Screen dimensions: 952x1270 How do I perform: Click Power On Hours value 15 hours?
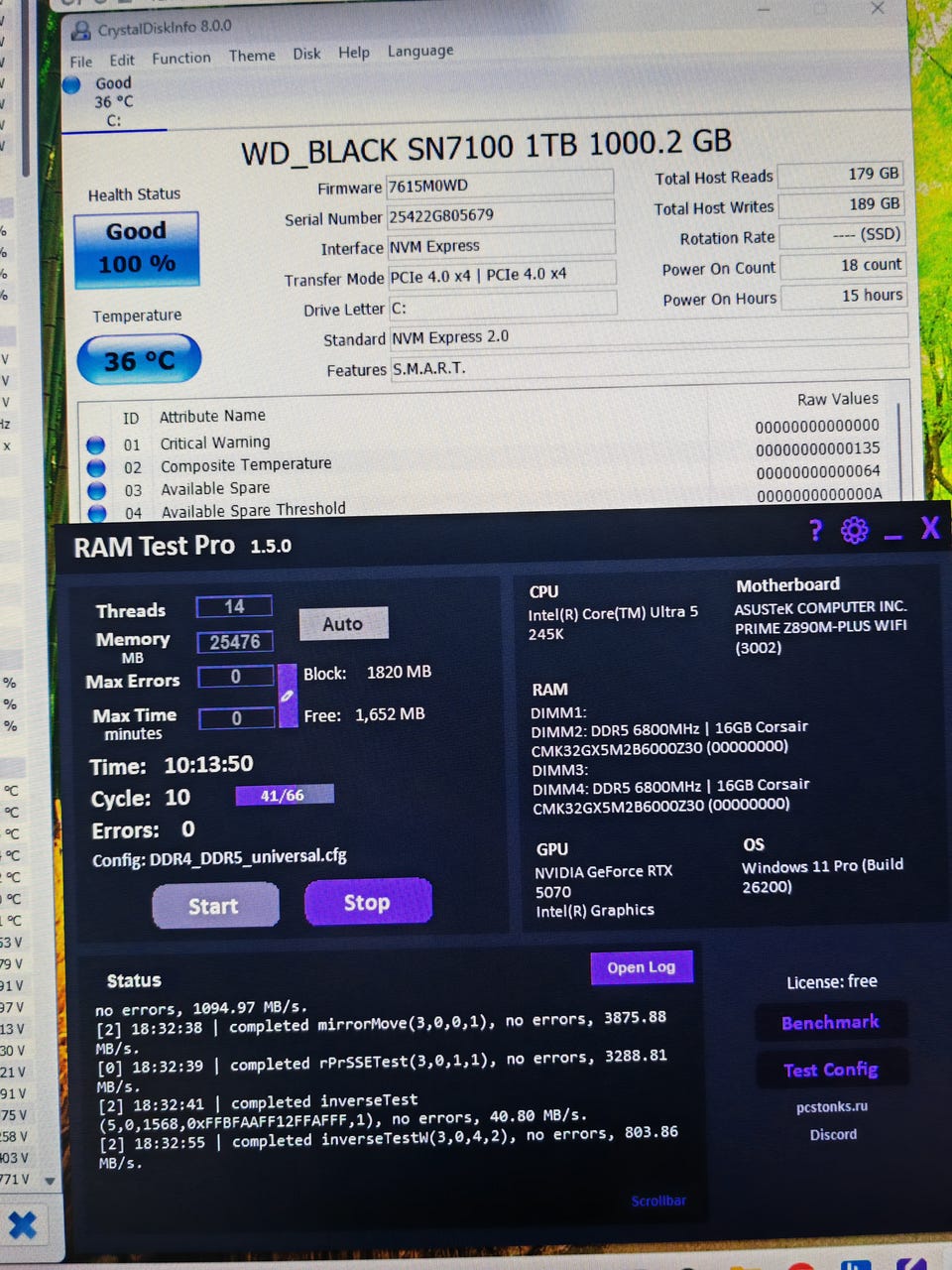[844, 296]
